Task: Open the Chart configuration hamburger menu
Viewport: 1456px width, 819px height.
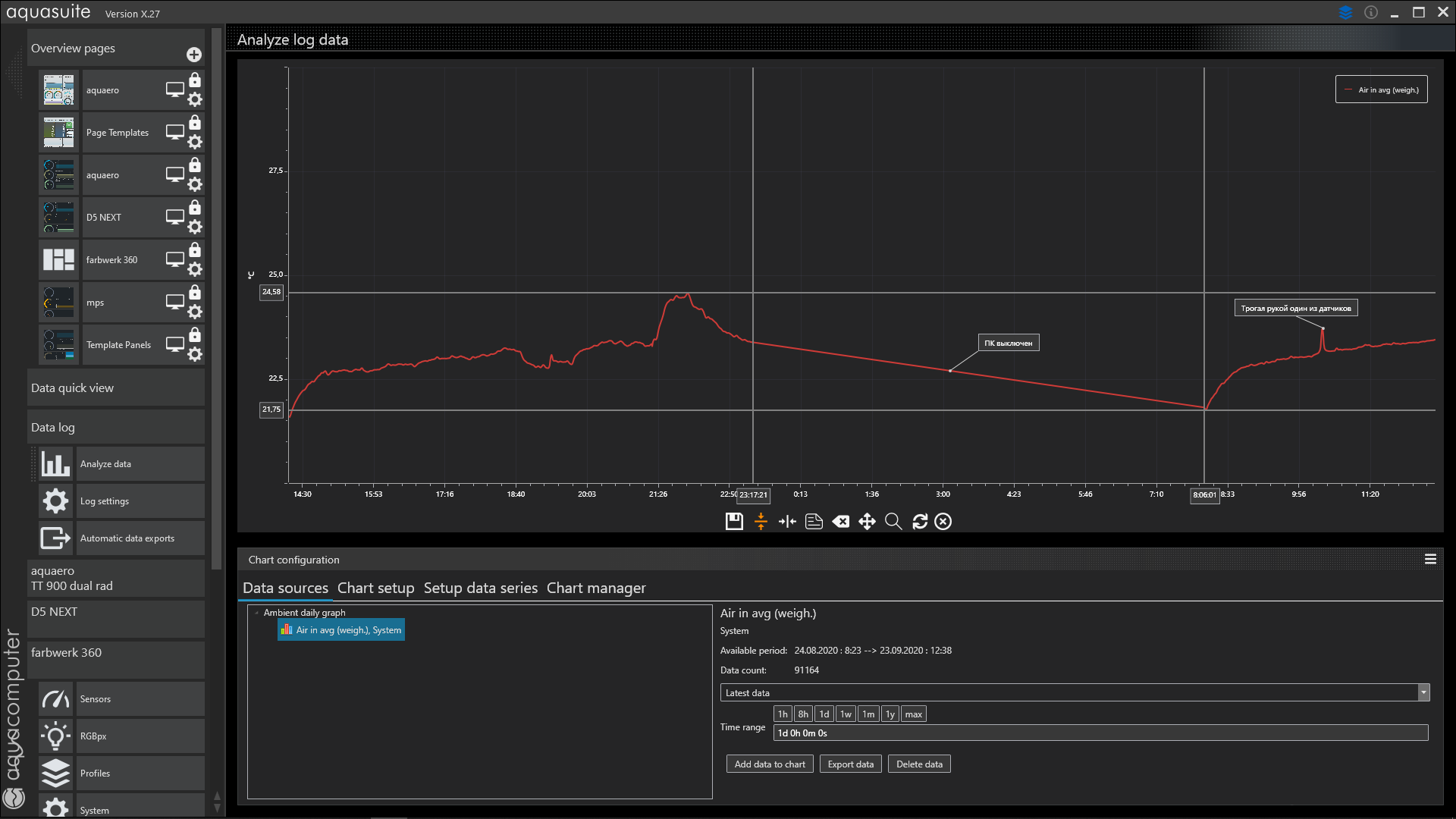Action: 1430,560
